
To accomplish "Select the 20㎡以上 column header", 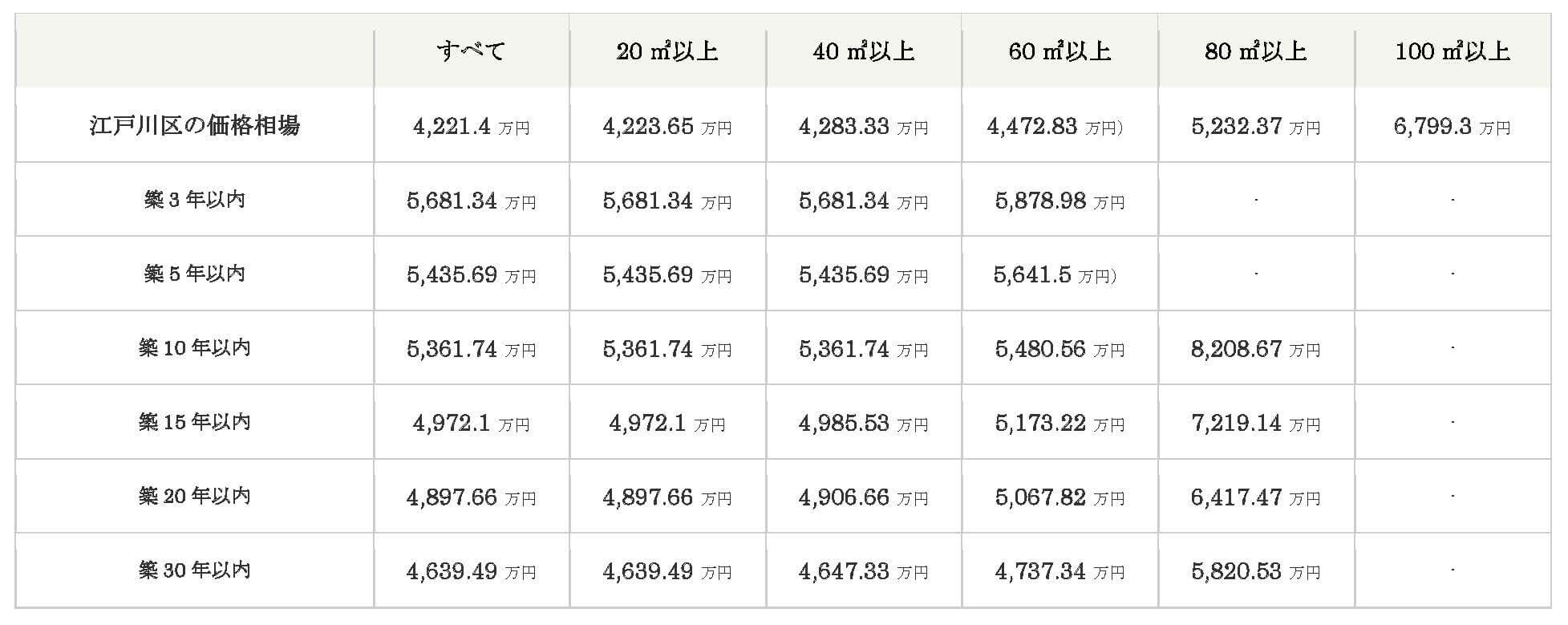I will click(x=667, y=51).
